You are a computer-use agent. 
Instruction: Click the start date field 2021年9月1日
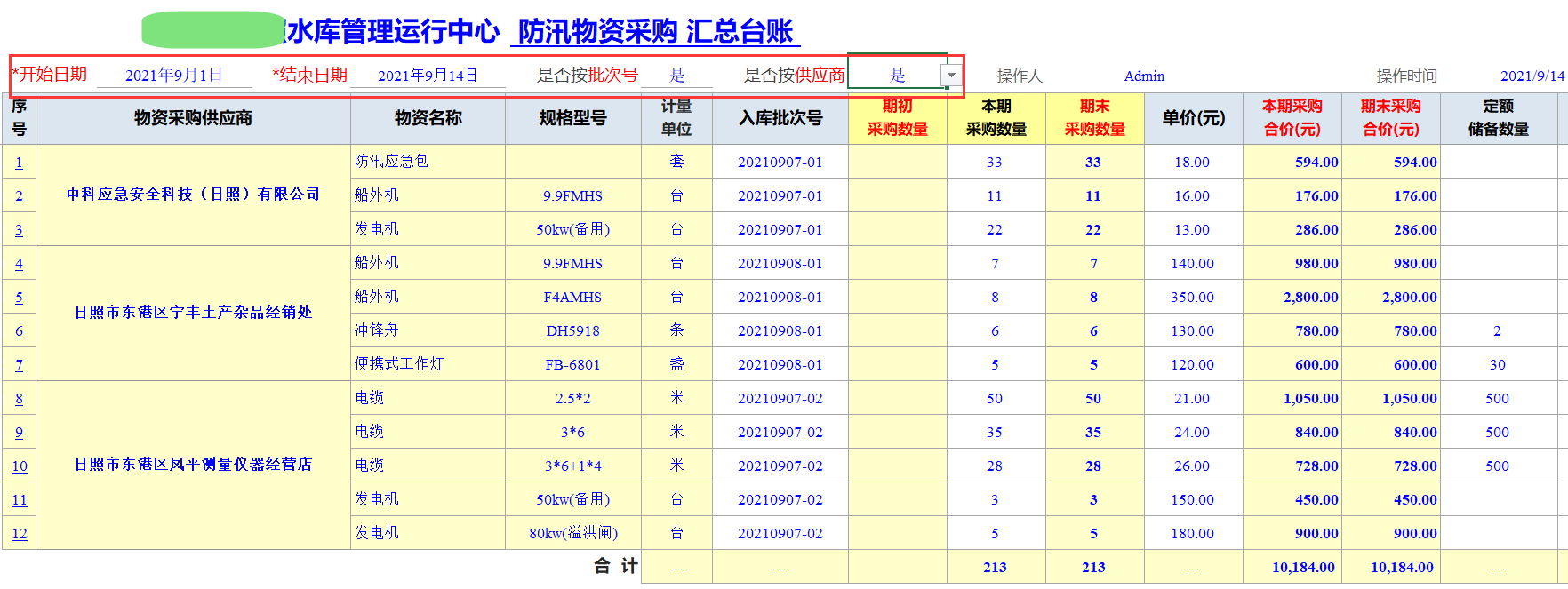point(174,76)
